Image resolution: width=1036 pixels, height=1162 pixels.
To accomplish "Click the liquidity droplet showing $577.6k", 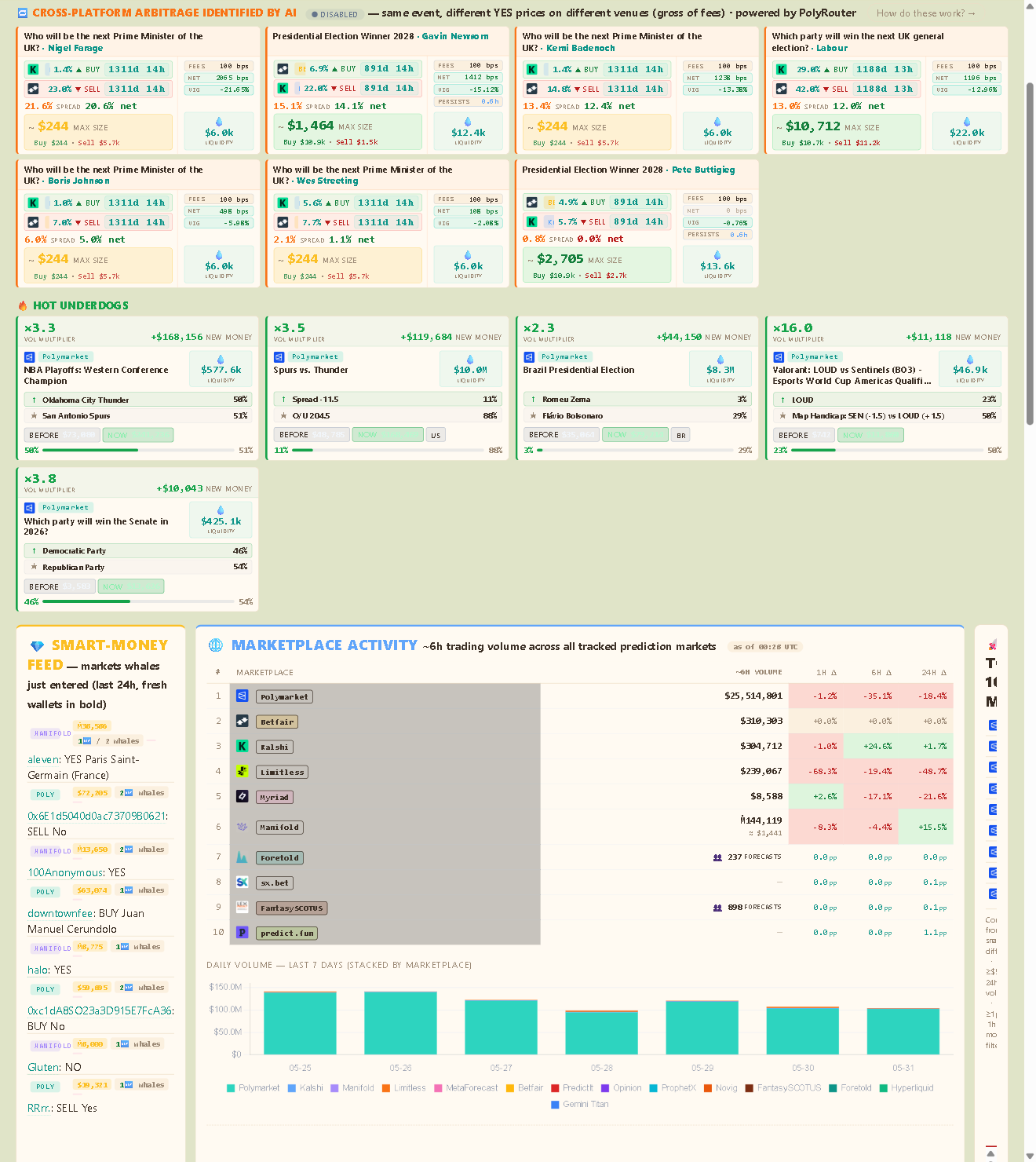I will [x=221, y=359].
